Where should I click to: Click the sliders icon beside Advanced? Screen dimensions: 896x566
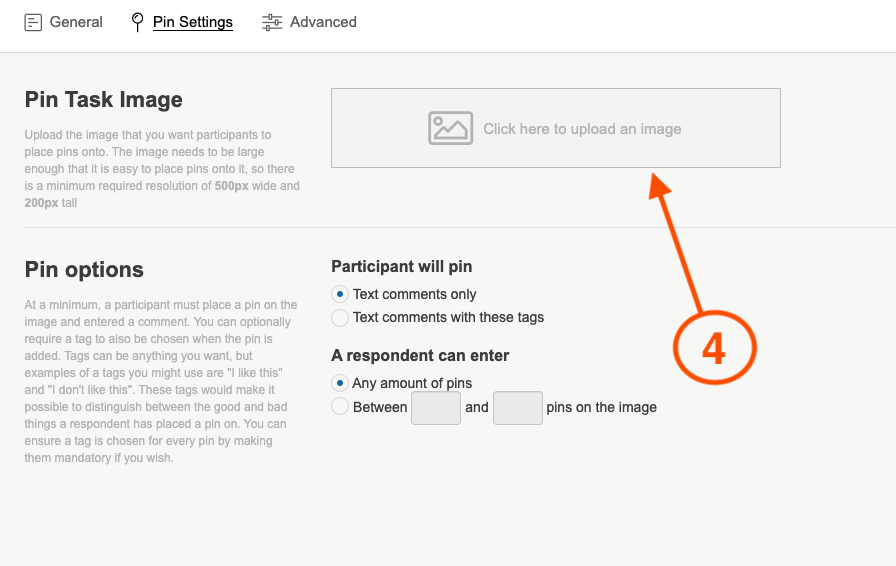[272, 22]
